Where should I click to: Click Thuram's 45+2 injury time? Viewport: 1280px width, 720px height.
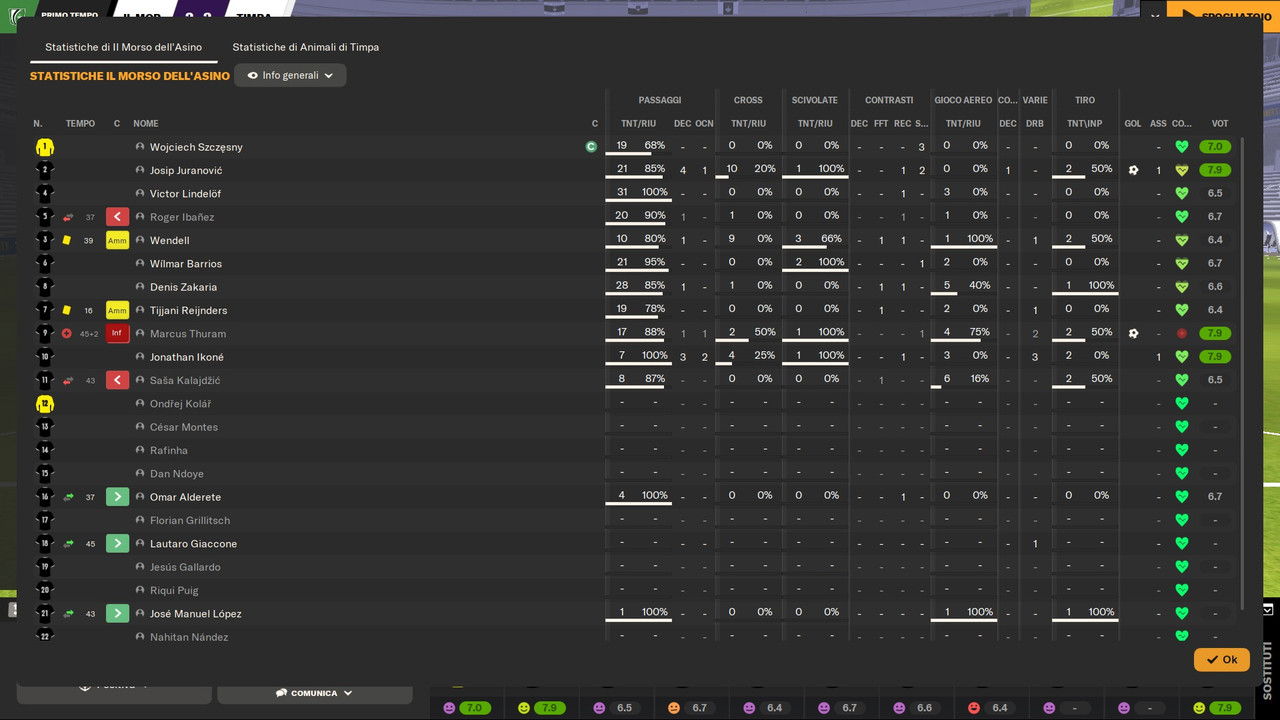tap(89, 334)
